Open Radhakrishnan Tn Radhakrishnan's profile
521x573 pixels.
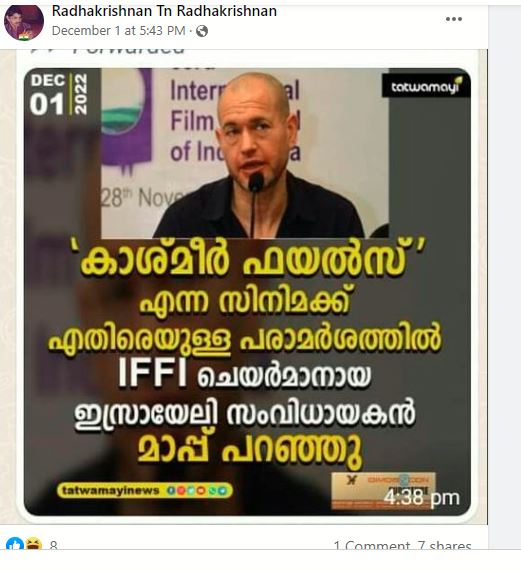[x=164, y=11]
